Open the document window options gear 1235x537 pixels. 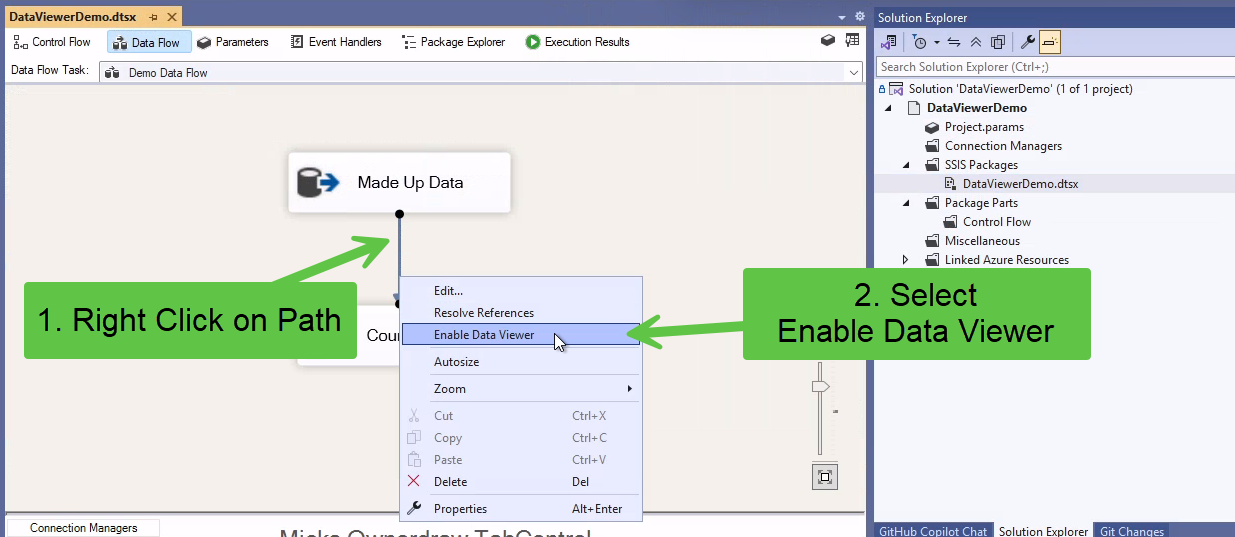coord(859,17)
